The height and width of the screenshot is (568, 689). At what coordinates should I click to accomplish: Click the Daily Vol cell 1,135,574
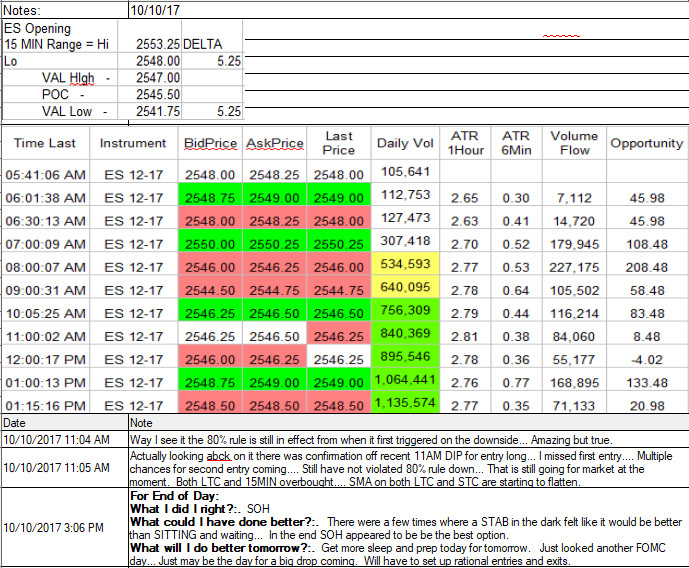tap(405, 402)
